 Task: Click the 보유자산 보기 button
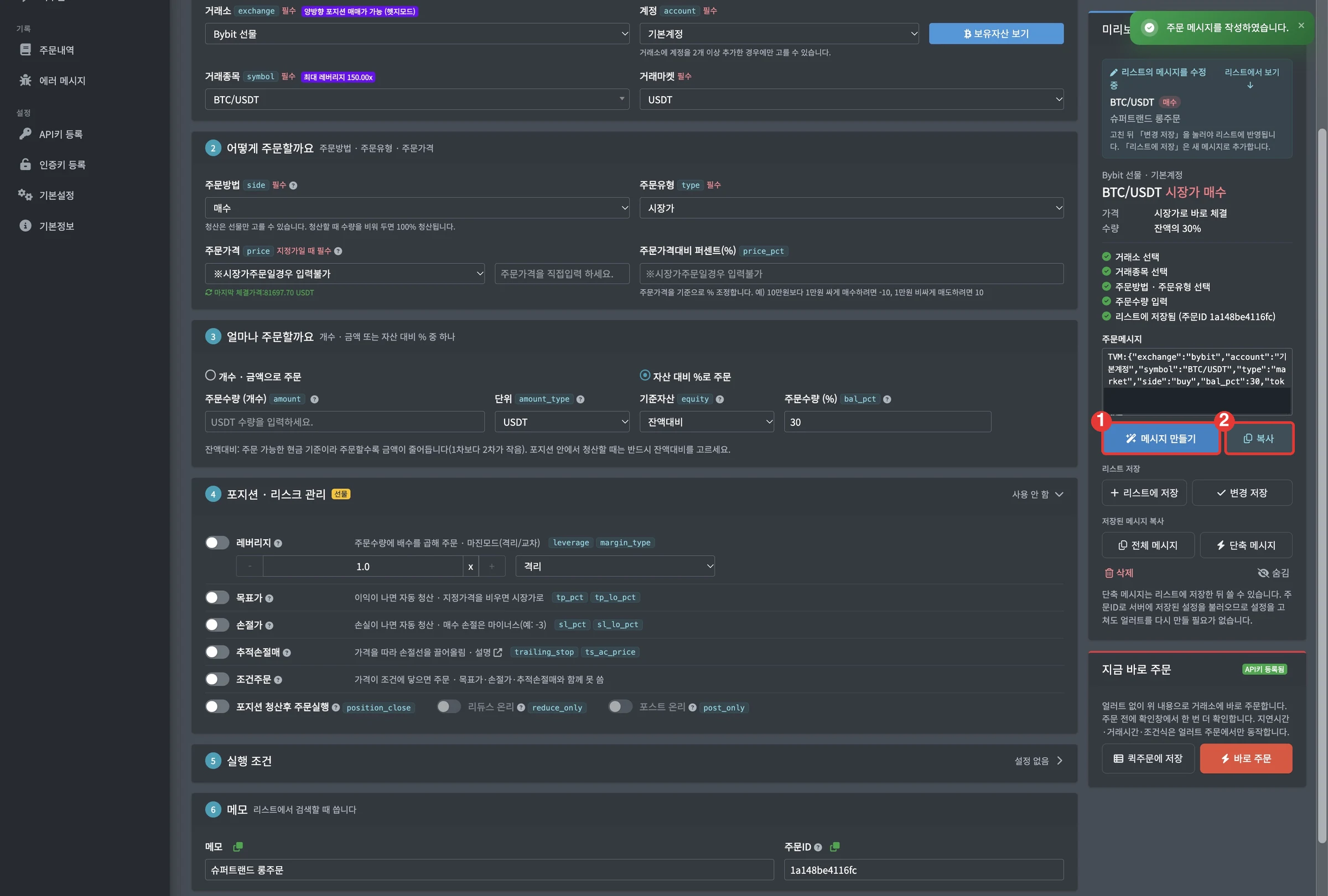[996, 34]
